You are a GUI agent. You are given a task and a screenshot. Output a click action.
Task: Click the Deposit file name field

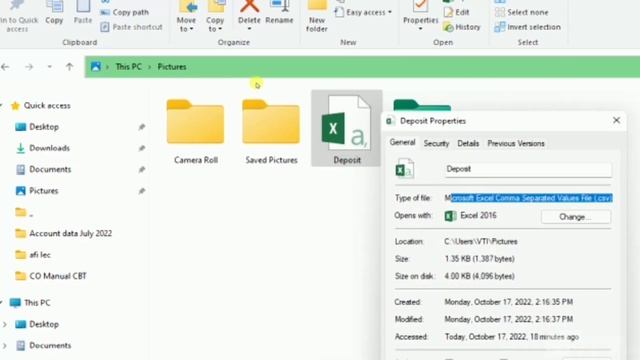pyautogui.click(x=528, y=169)
